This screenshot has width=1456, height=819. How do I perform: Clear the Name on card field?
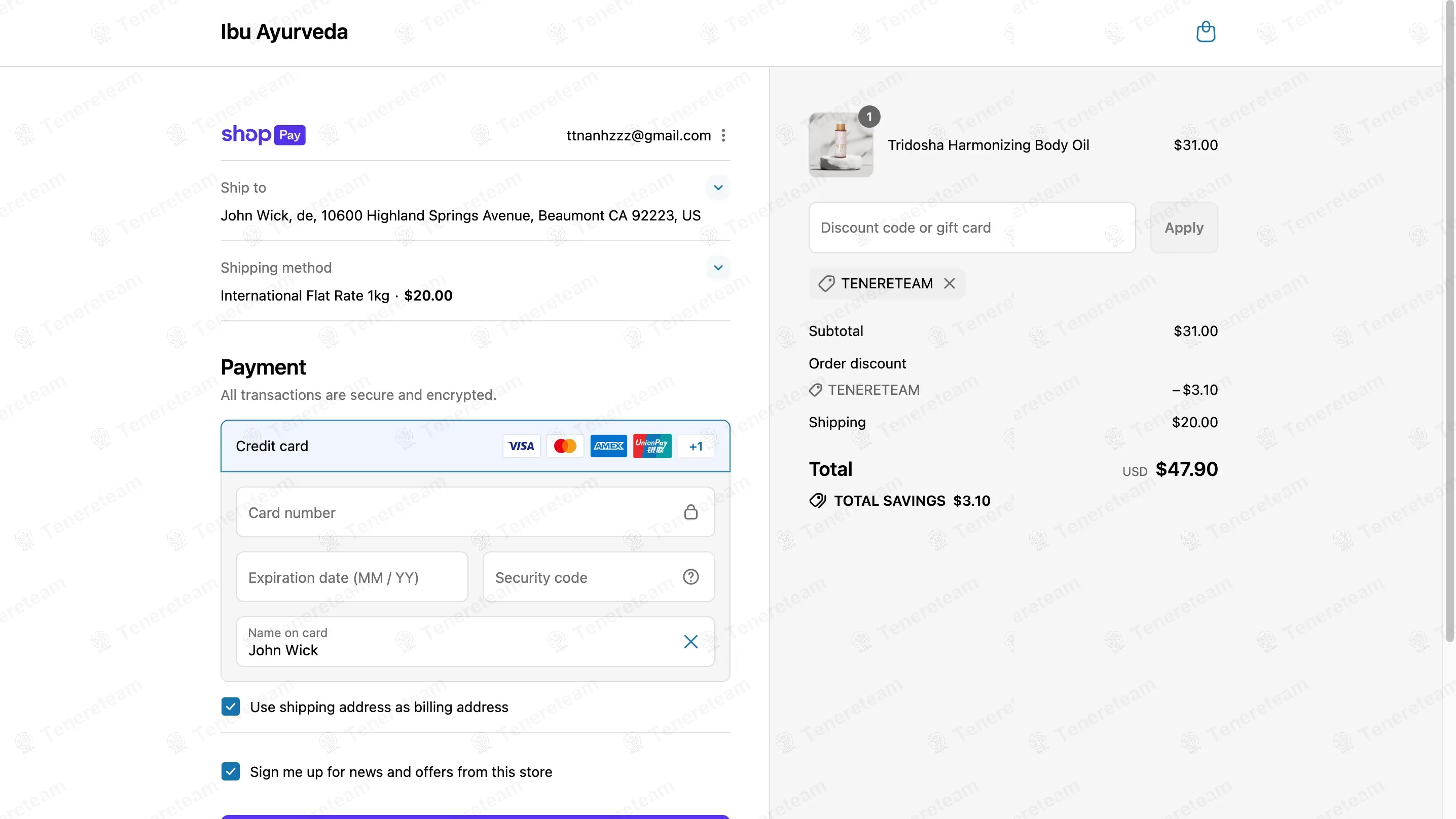690,641
